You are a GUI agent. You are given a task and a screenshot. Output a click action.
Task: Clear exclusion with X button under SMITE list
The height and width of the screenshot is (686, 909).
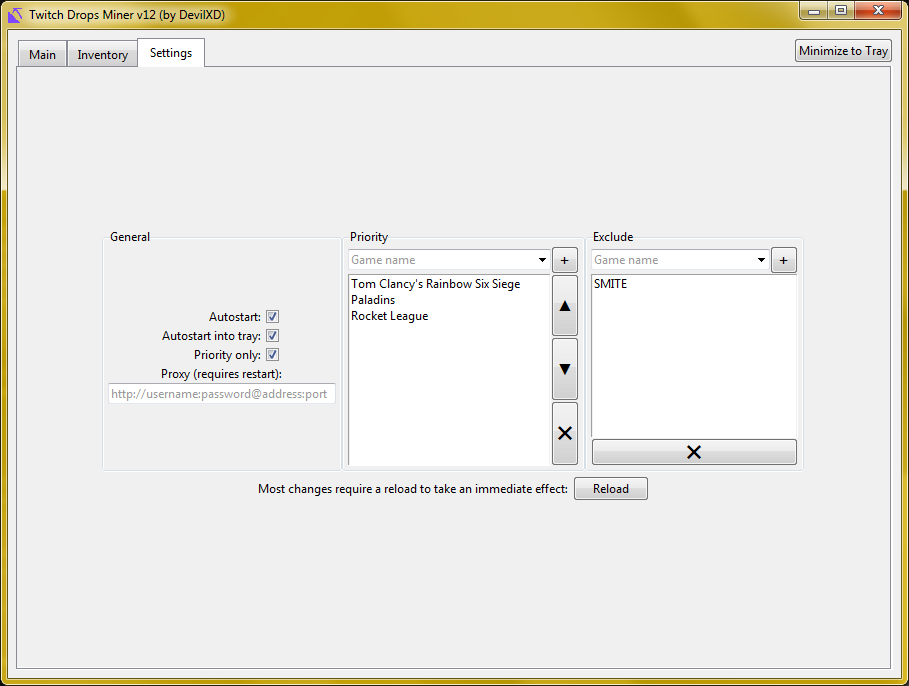tap(694, 451)
